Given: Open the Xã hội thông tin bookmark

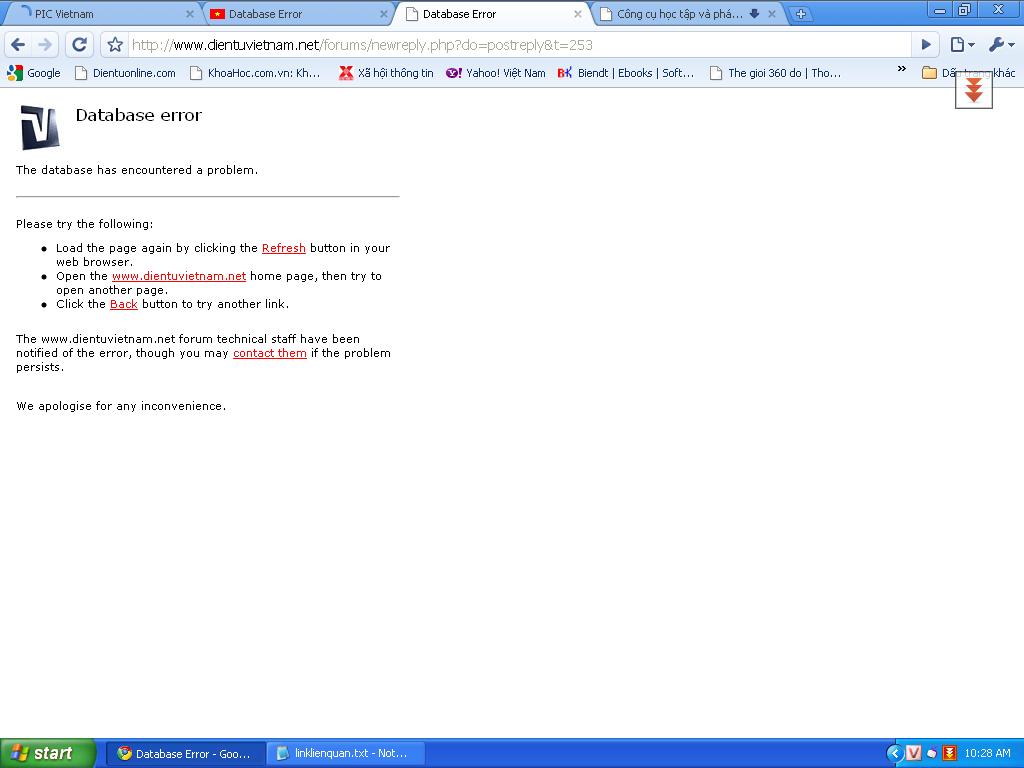Looking at the screenshot, I should (386, 72).
